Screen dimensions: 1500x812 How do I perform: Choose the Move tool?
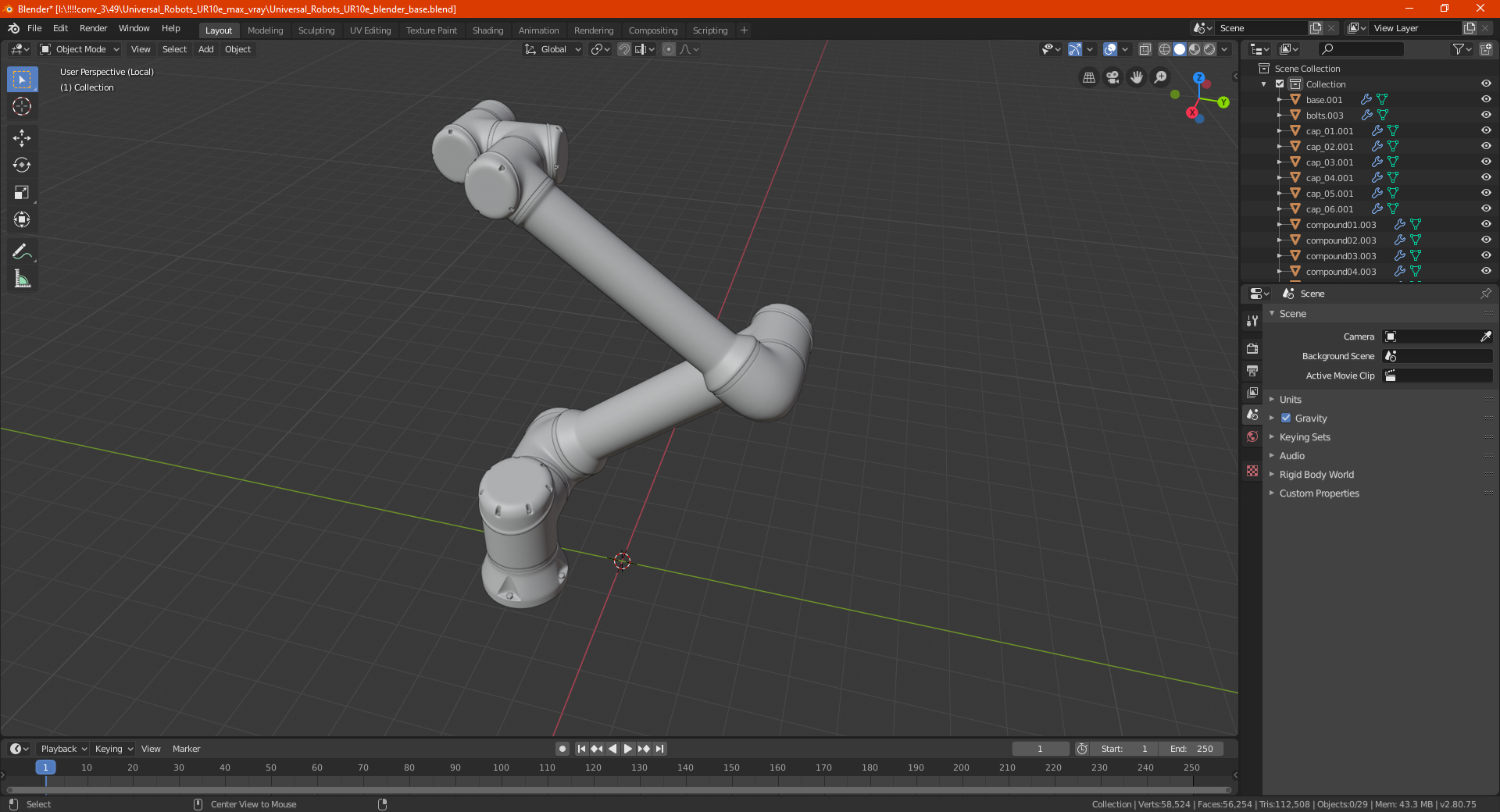(x=22, y=138)
